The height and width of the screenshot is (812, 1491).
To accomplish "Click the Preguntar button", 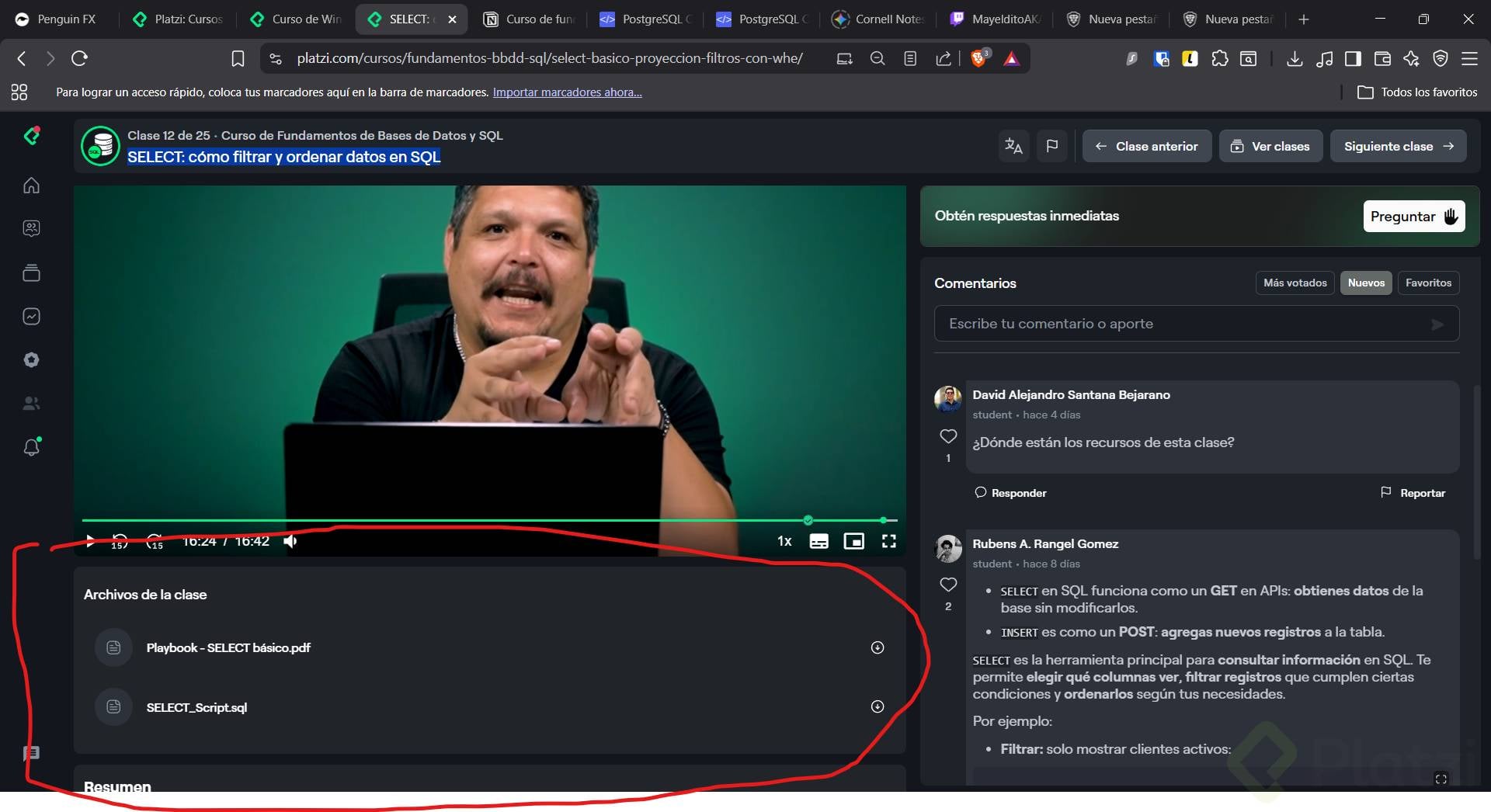I will tap(1413, 217).
